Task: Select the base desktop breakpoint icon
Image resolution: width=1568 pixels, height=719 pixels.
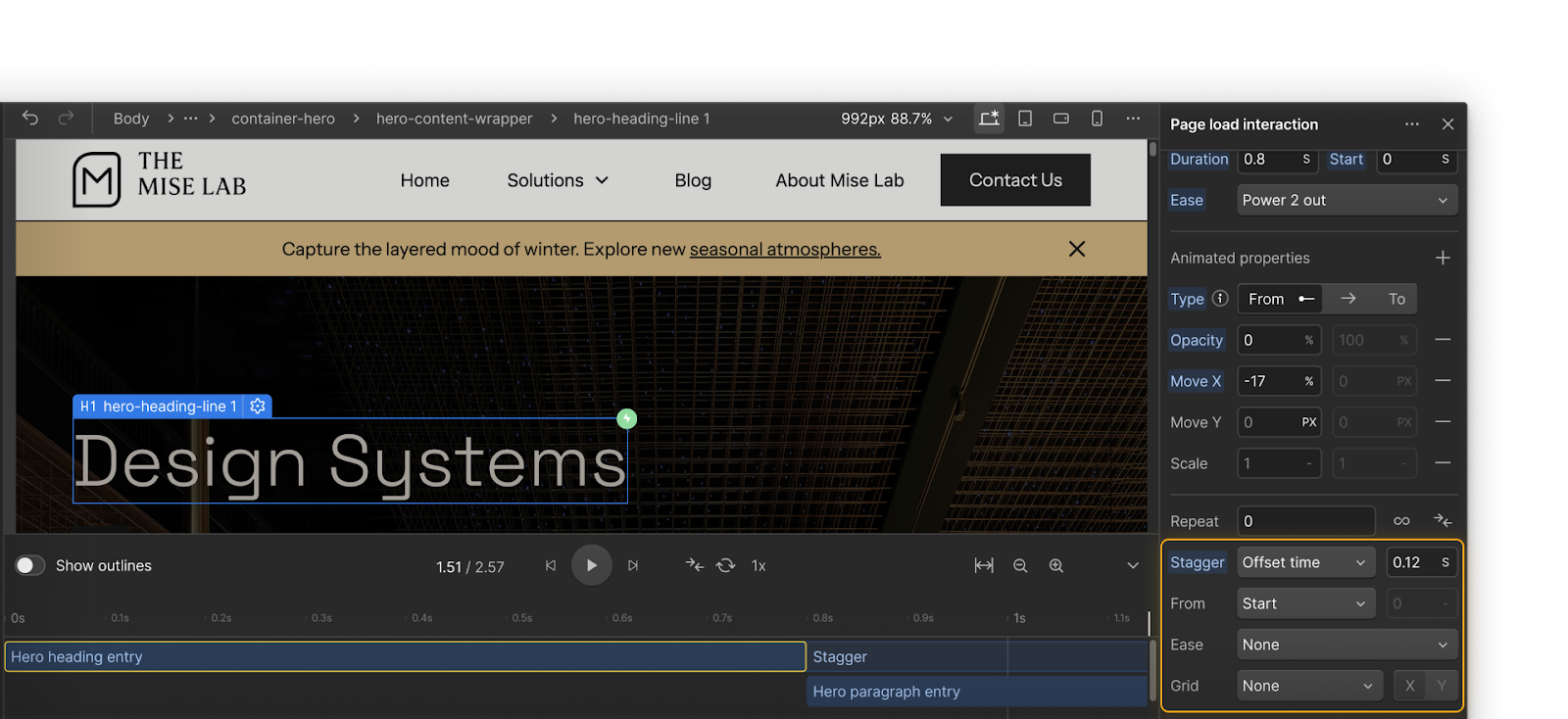Action: pyautogui.click(x=989, y=119)
